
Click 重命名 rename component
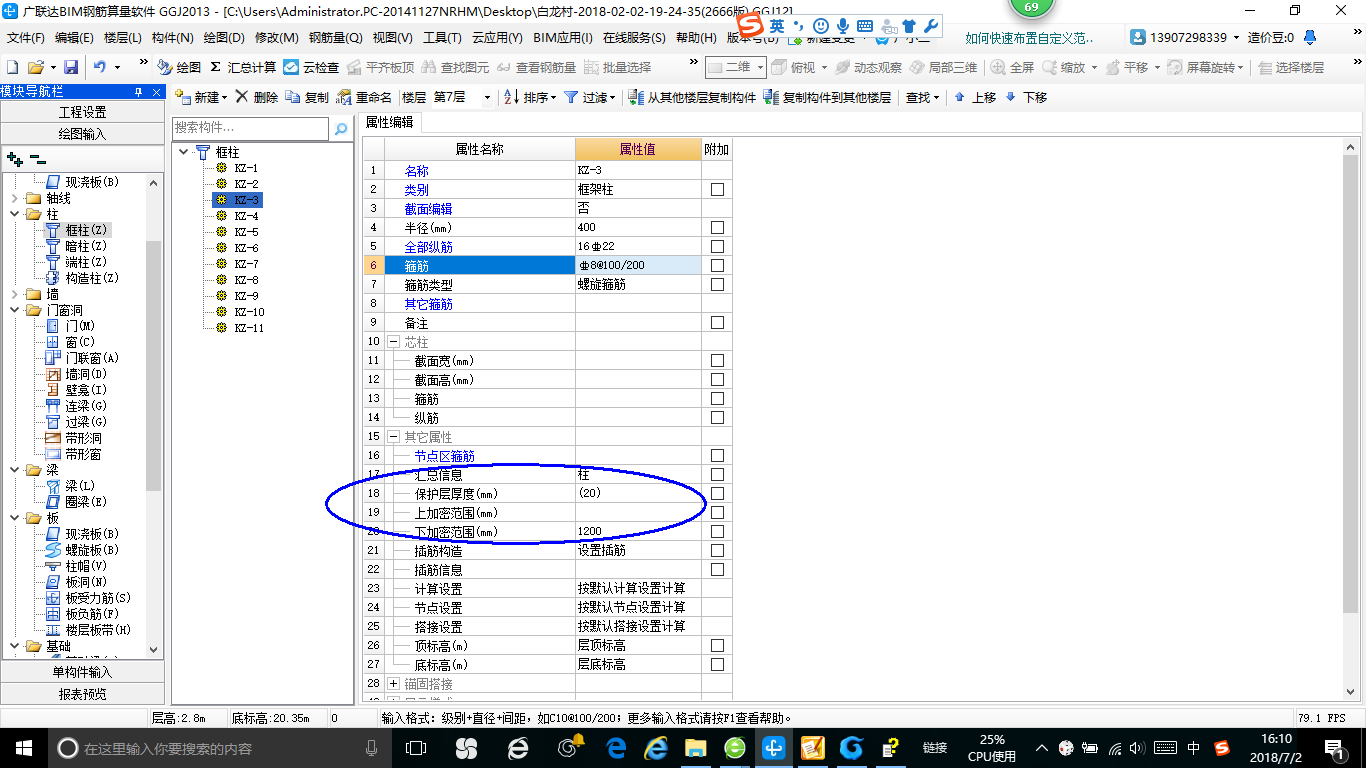(364, 97)
